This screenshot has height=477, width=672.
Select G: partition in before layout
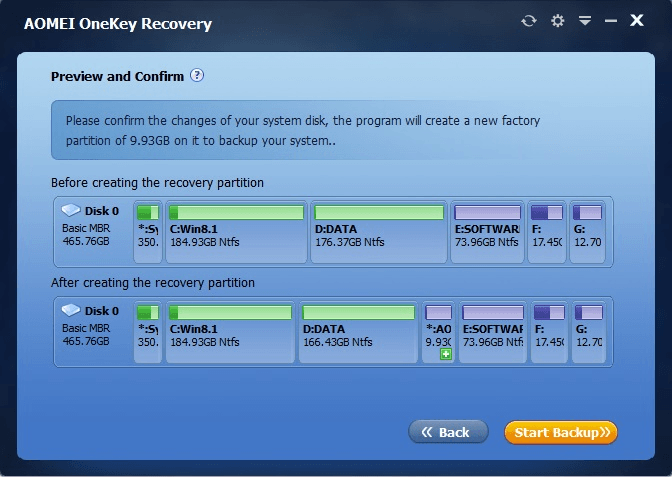coord(587,231)
